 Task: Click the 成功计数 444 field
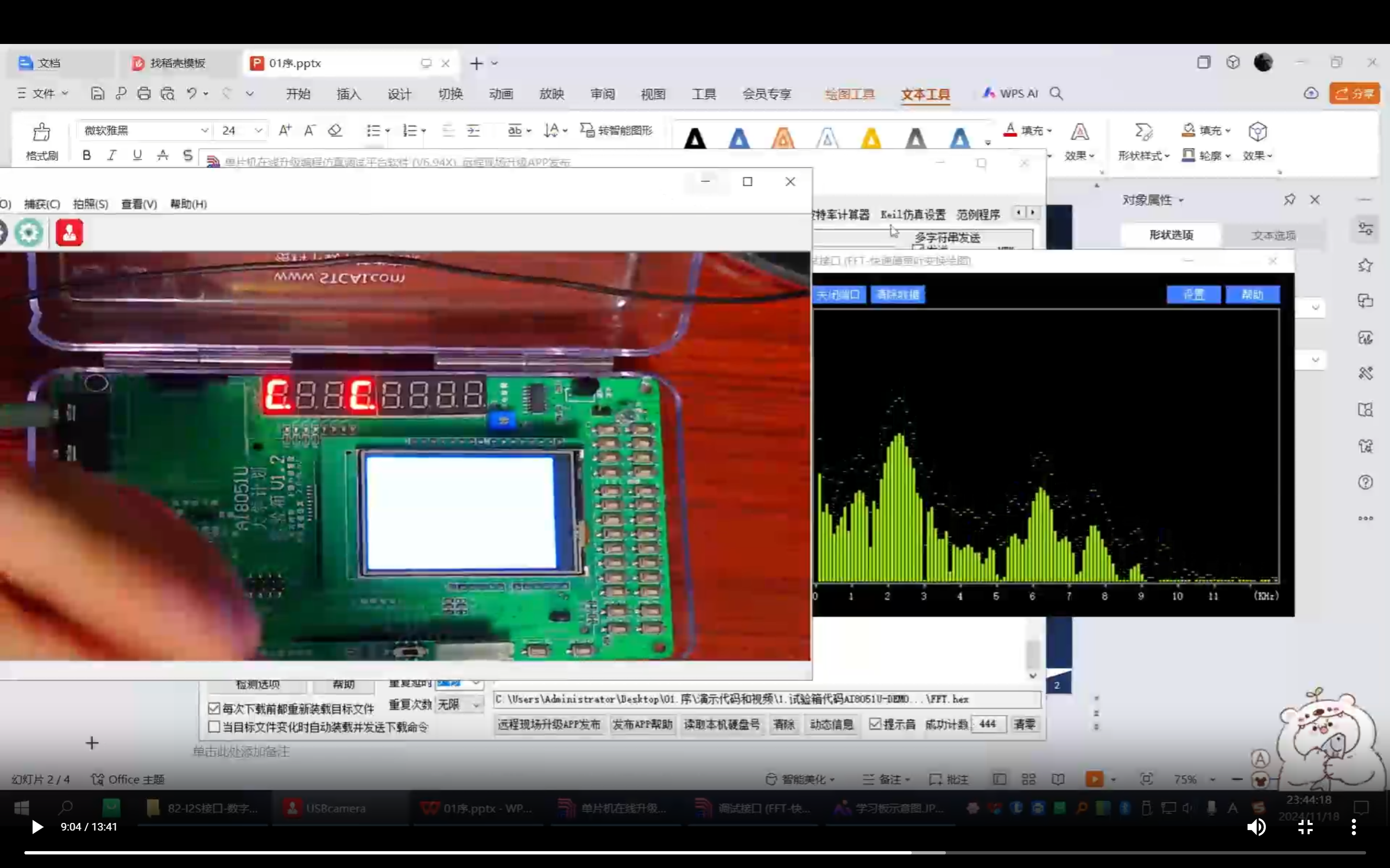[x=989, y=724]
